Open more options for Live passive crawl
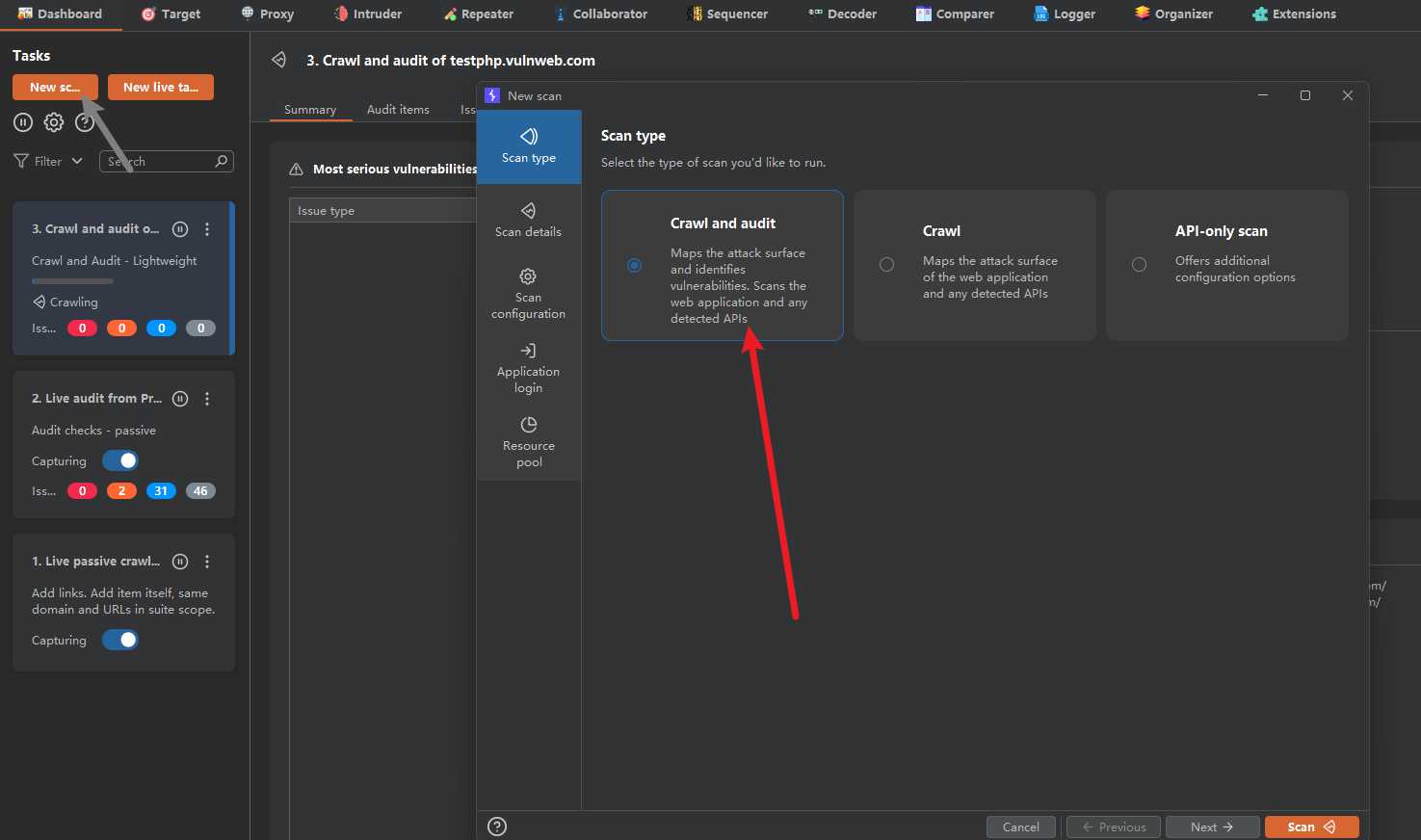Image resolution: width=1421 pixels, height=840 pixels. (x=207, y=562)
